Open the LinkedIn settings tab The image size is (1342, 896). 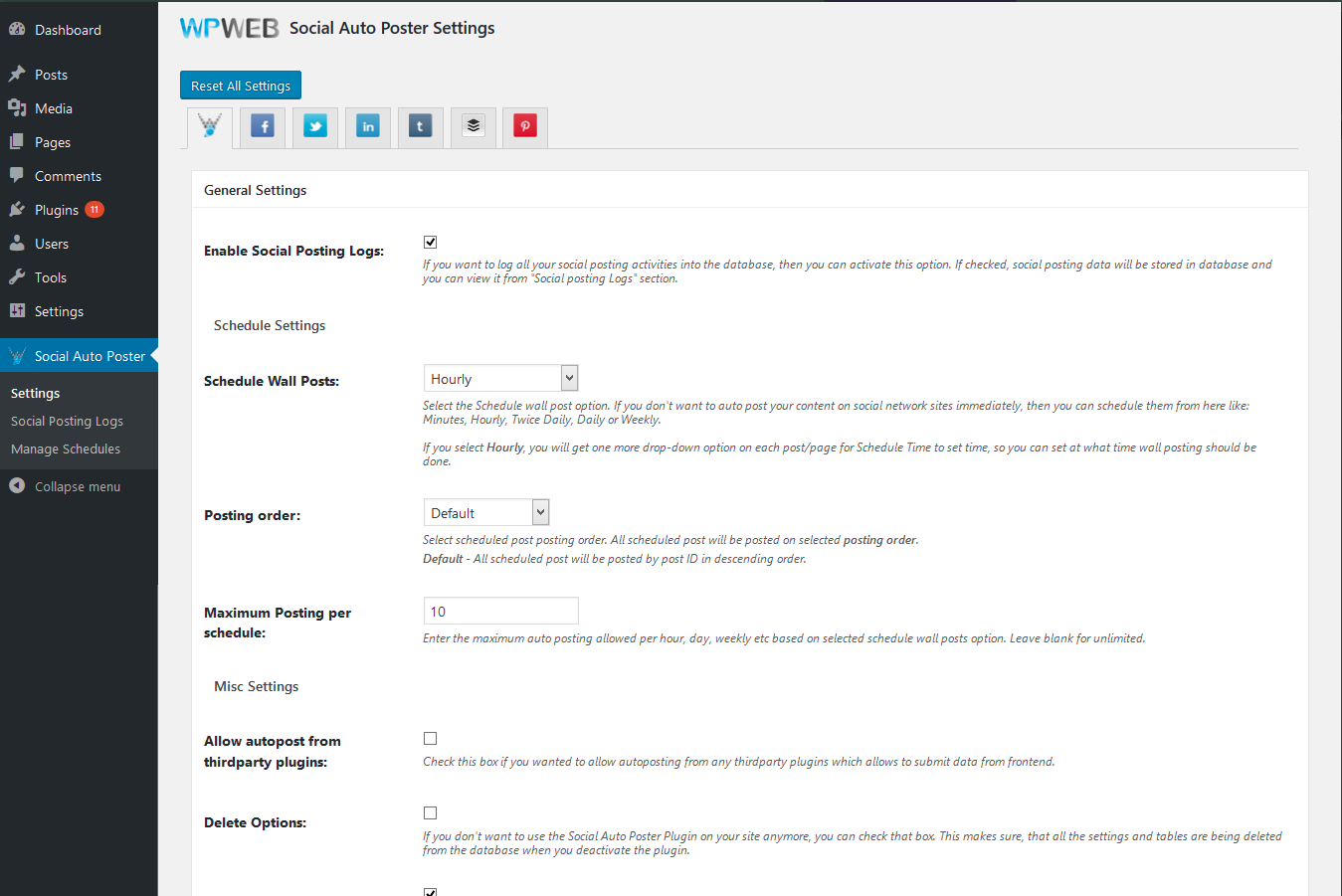coord(368,126)
